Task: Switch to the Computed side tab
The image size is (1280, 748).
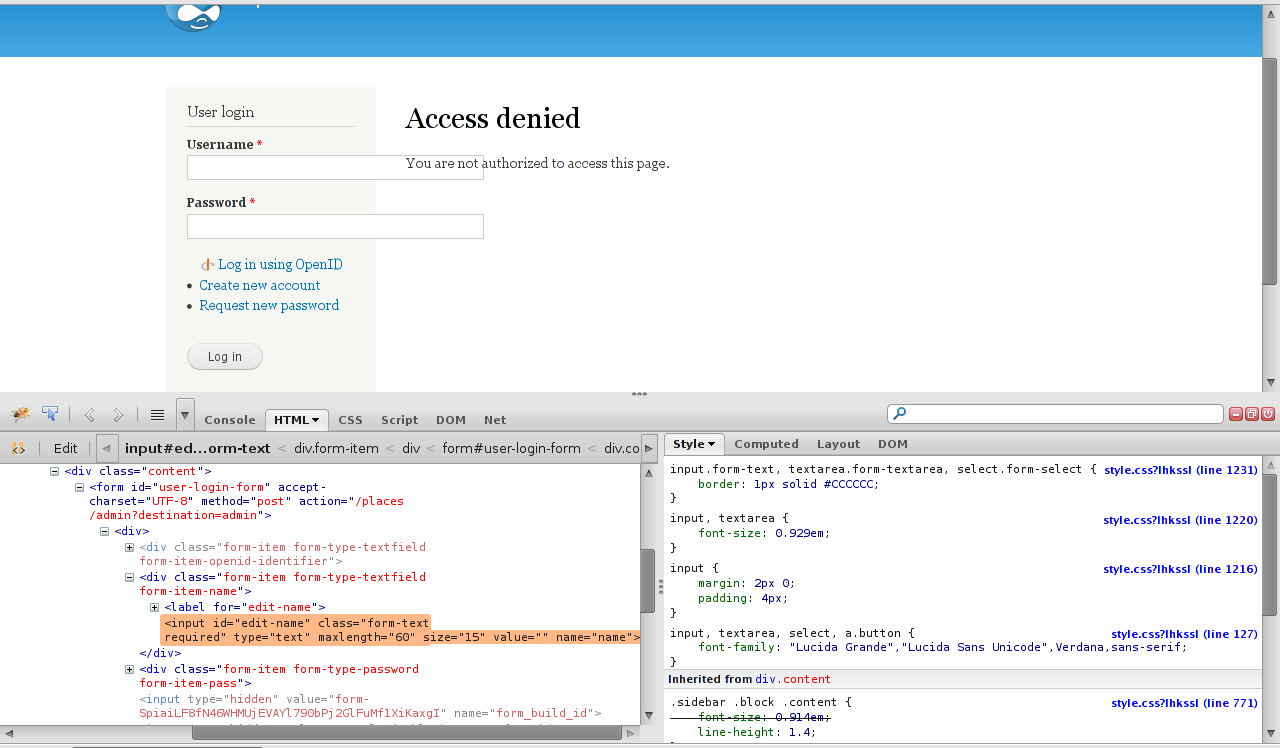Action: click(766, 444)
